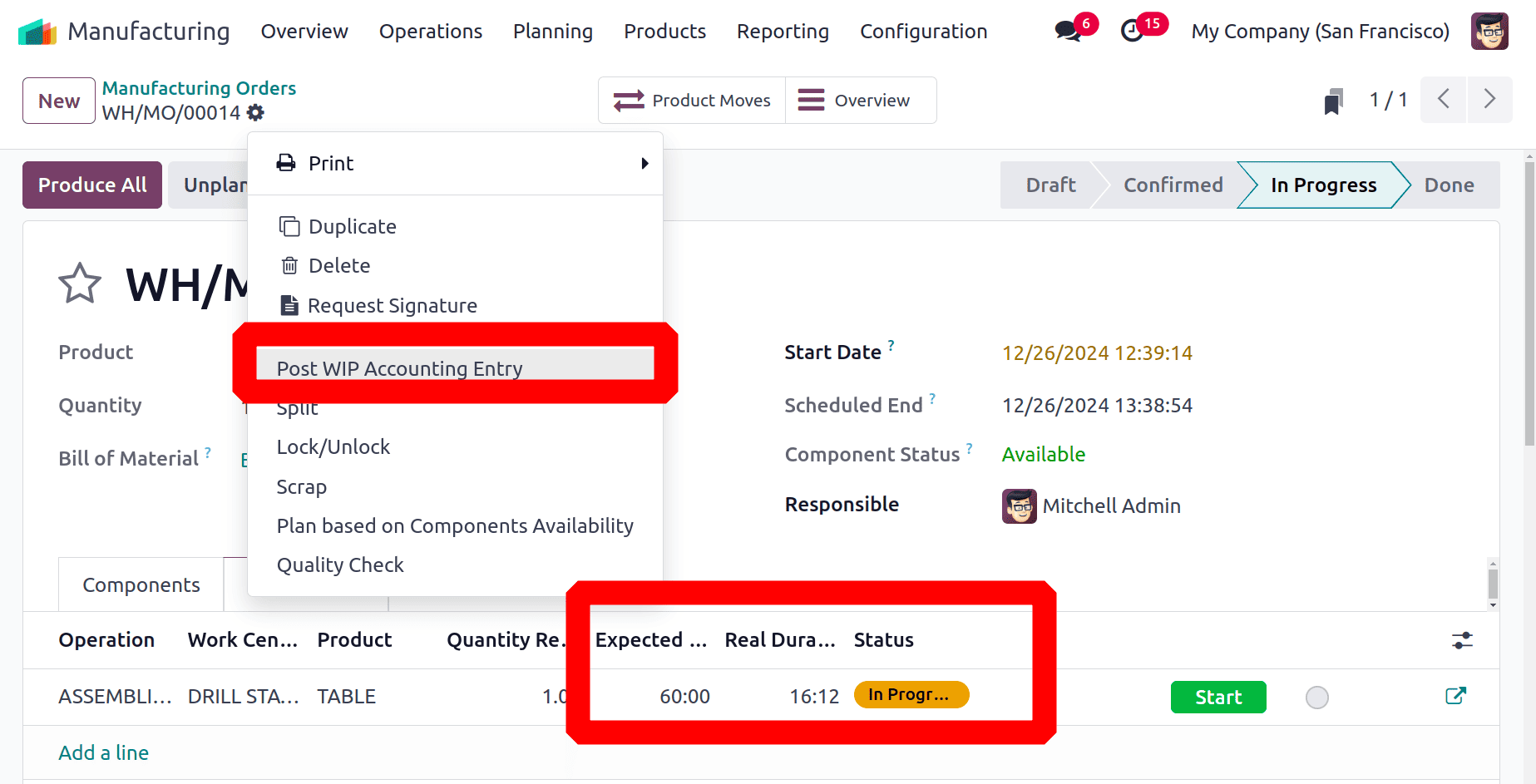Open Mitchell Admin user avatar menu

point(1489,32)
